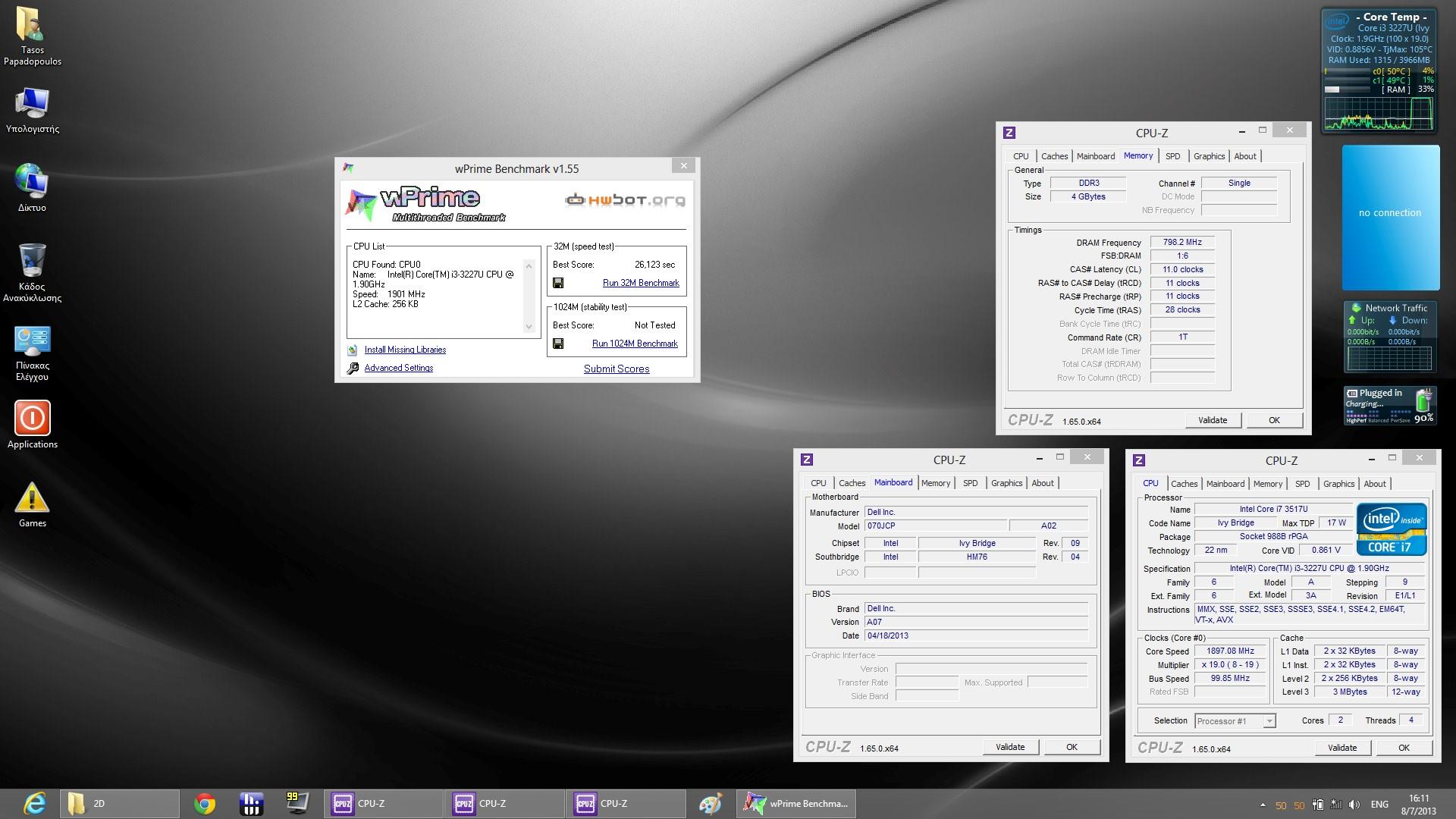The width and height of the screenshot is (1456, 819).
Task: Click OK in CPU tab CPU-Z window
Action: [x=1404, y=748]
